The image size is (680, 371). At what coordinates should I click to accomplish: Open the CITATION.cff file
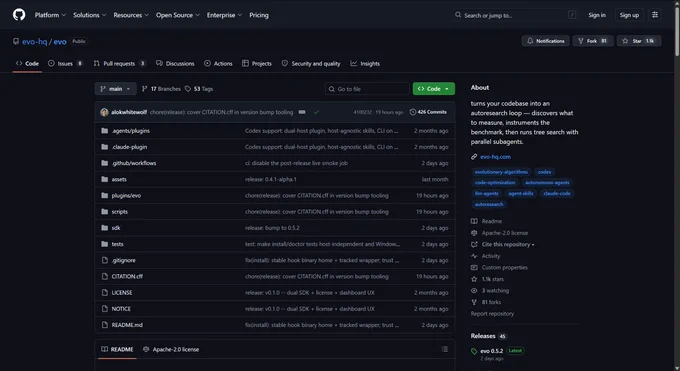(x=127, y=276)
